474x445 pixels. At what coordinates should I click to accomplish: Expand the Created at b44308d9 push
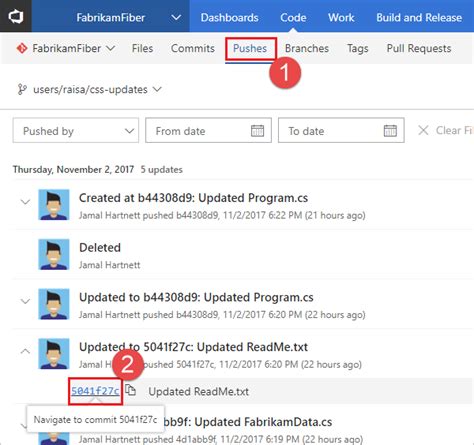(25, 202)
